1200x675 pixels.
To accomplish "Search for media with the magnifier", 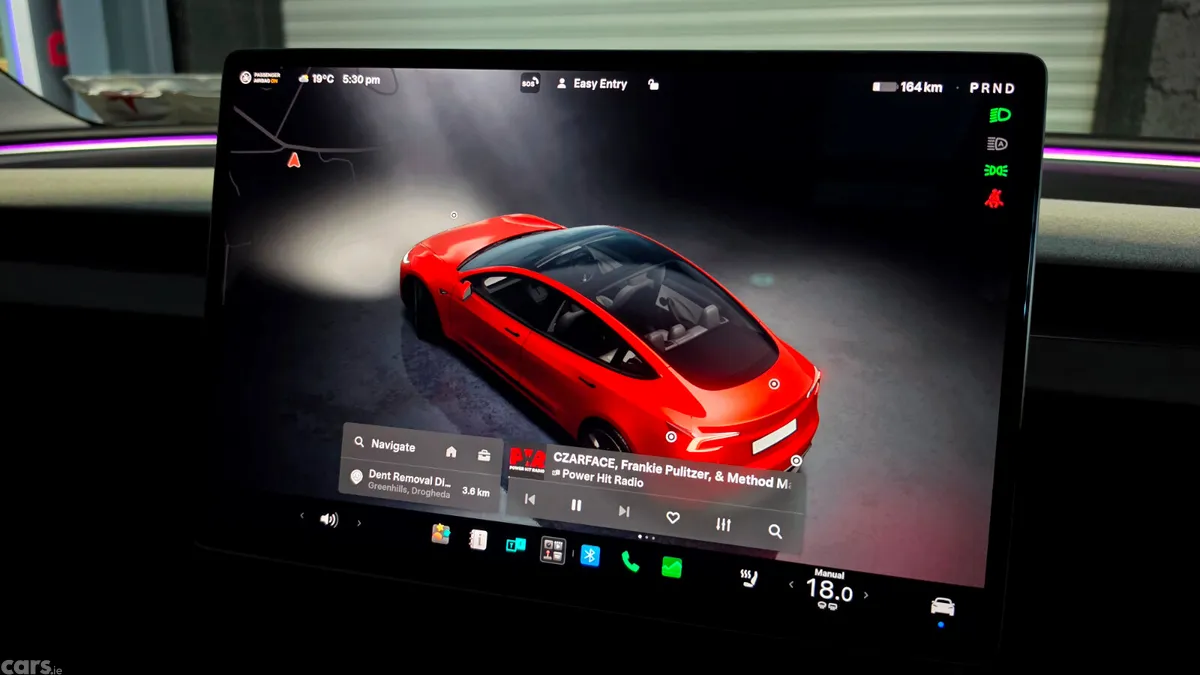I will pyautogui.click(x=775, y=532).
